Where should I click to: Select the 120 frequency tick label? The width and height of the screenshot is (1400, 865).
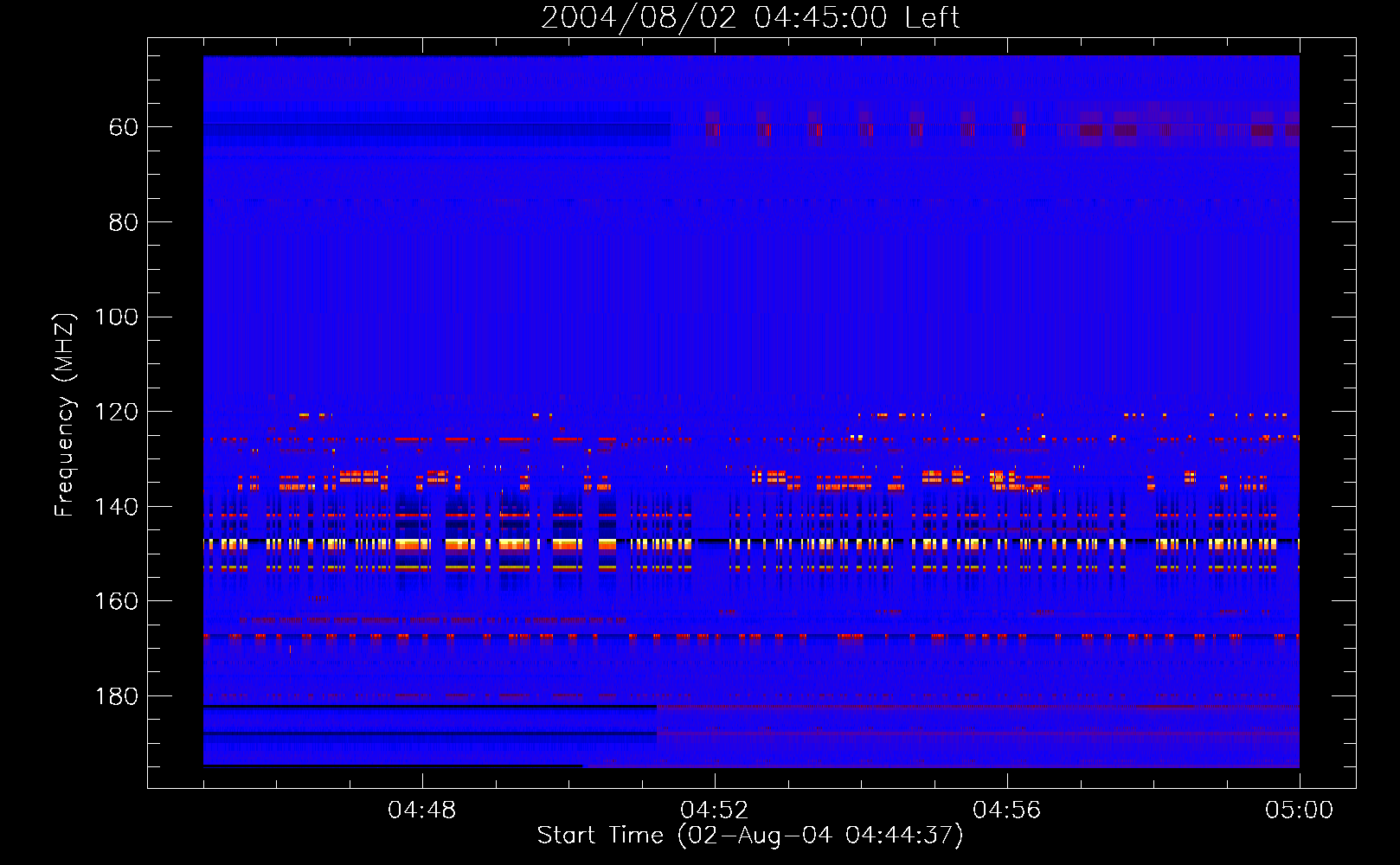(x=116, y=412)
